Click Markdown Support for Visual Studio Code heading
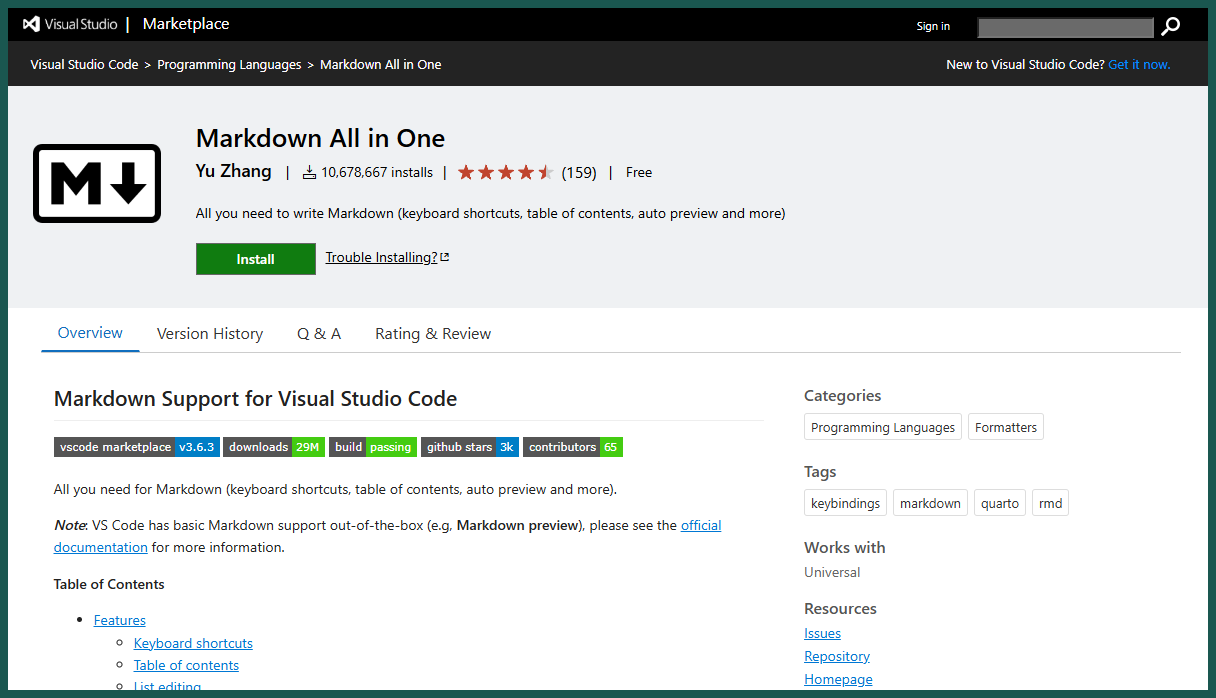1216x698 pixels. pos(255,399)
